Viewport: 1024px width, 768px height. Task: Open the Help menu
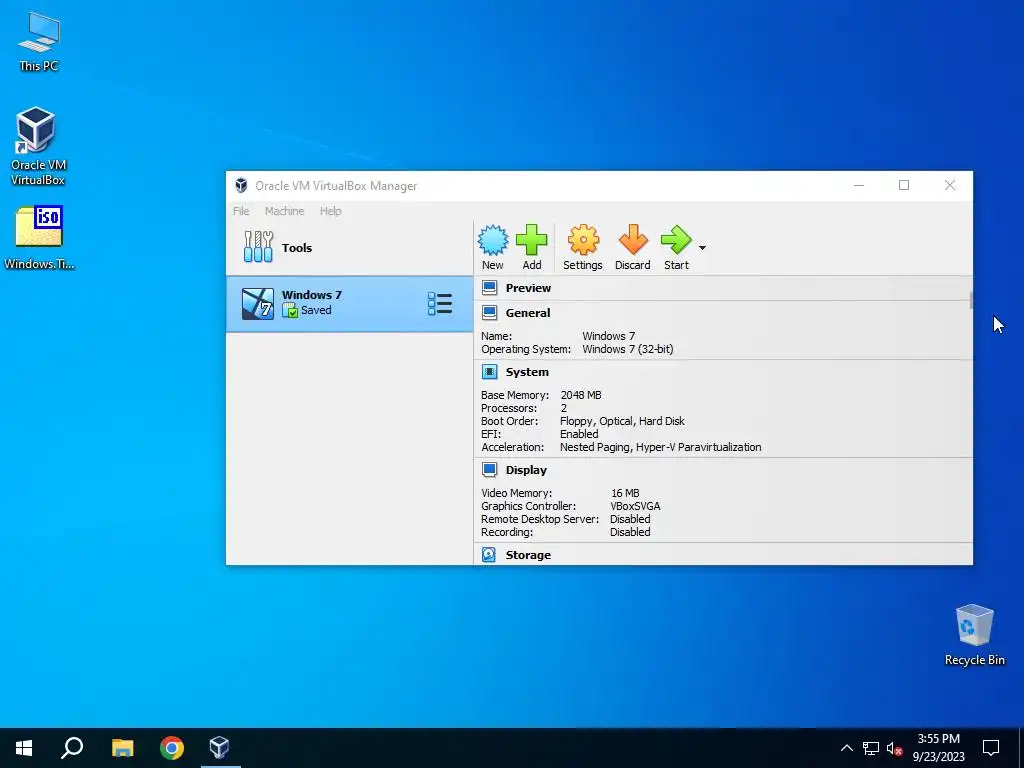[x=330, y=211]
